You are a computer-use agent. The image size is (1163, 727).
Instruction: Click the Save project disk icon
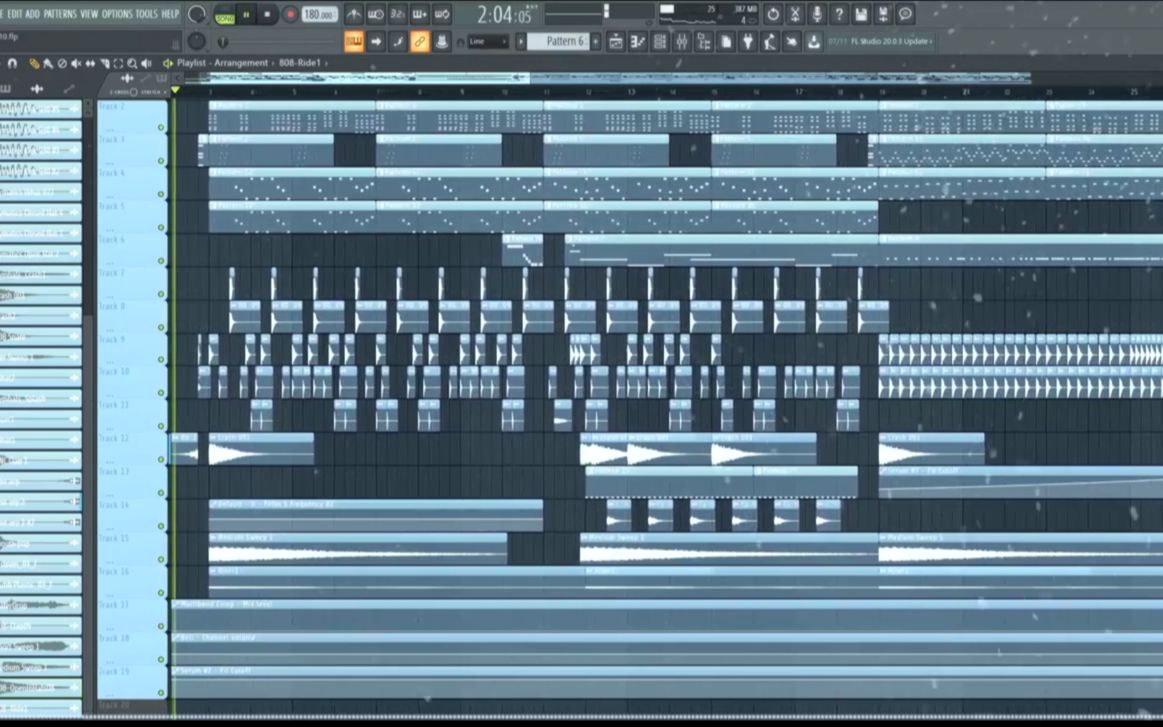[862, 14]
